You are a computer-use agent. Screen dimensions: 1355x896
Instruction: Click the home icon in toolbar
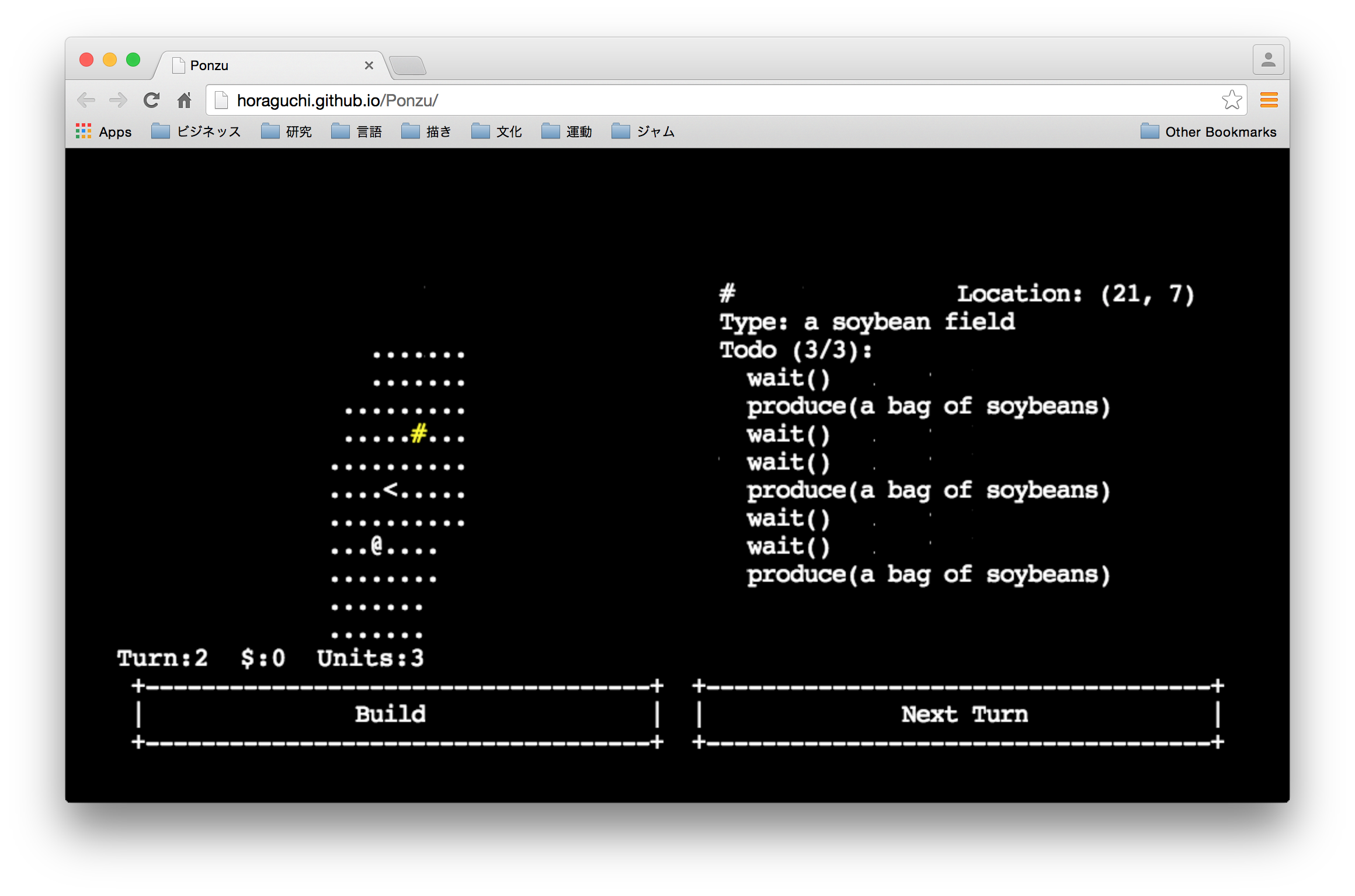[x=185, y=100]
